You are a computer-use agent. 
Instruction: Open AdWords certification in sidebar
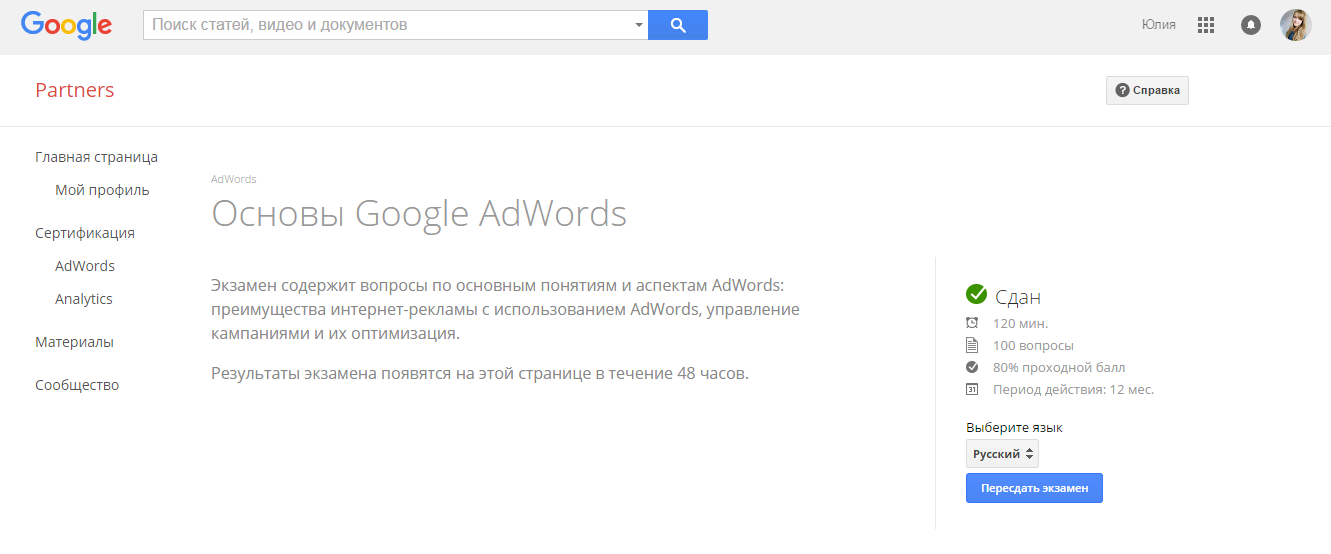pyautogui.click(x=85, y=266)
